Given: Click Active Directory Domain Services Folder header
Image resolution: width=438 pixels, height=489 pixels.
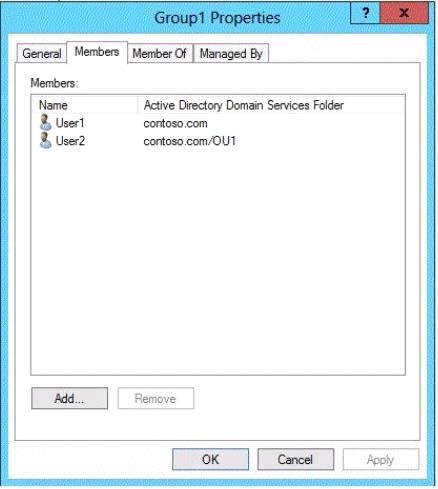Looking at the screenshot, I should coord(244,105).
